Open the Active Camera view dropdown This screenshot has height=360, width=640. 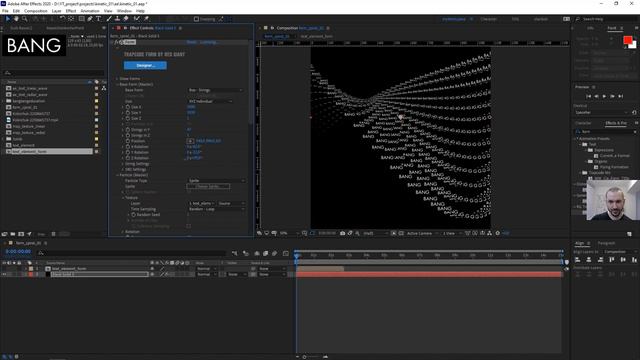(421, 233)
